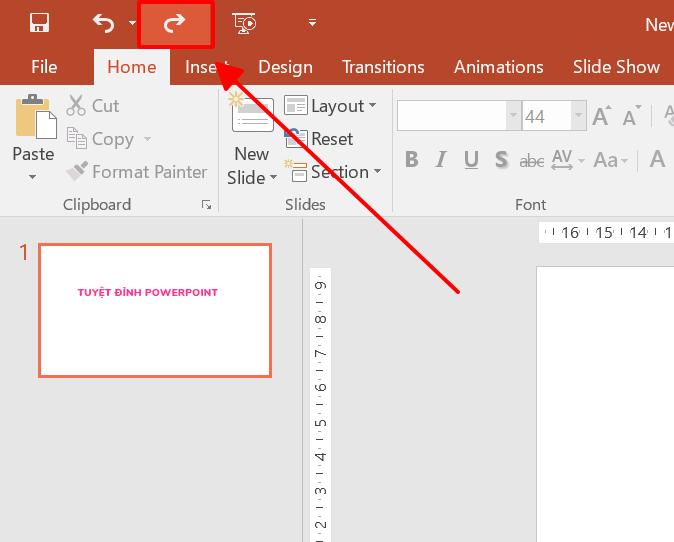The image size is (674, 542).
Task: Open Change Case menu
Action: coord(611,160)
